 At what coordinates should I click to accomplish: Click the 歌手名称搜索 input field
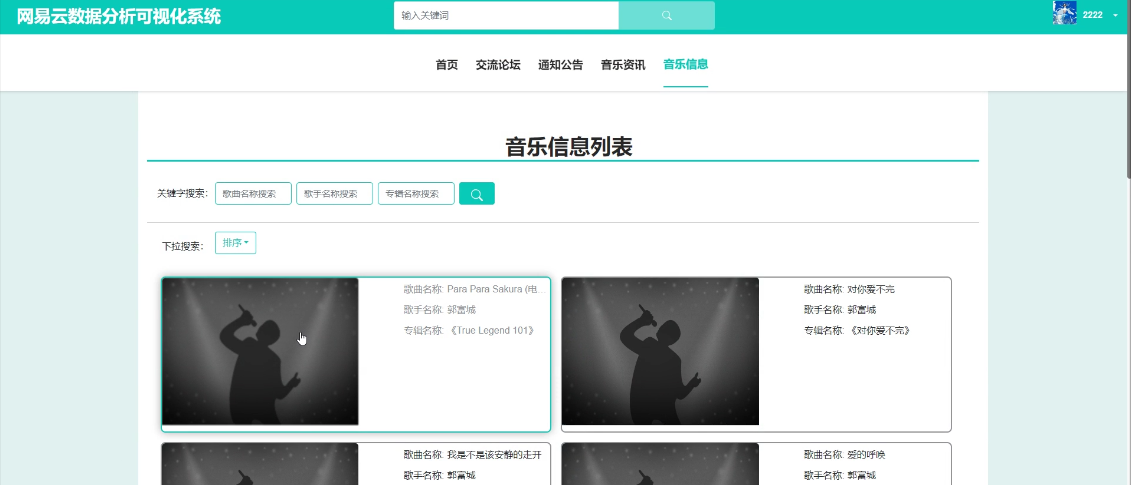coord(335,193)
